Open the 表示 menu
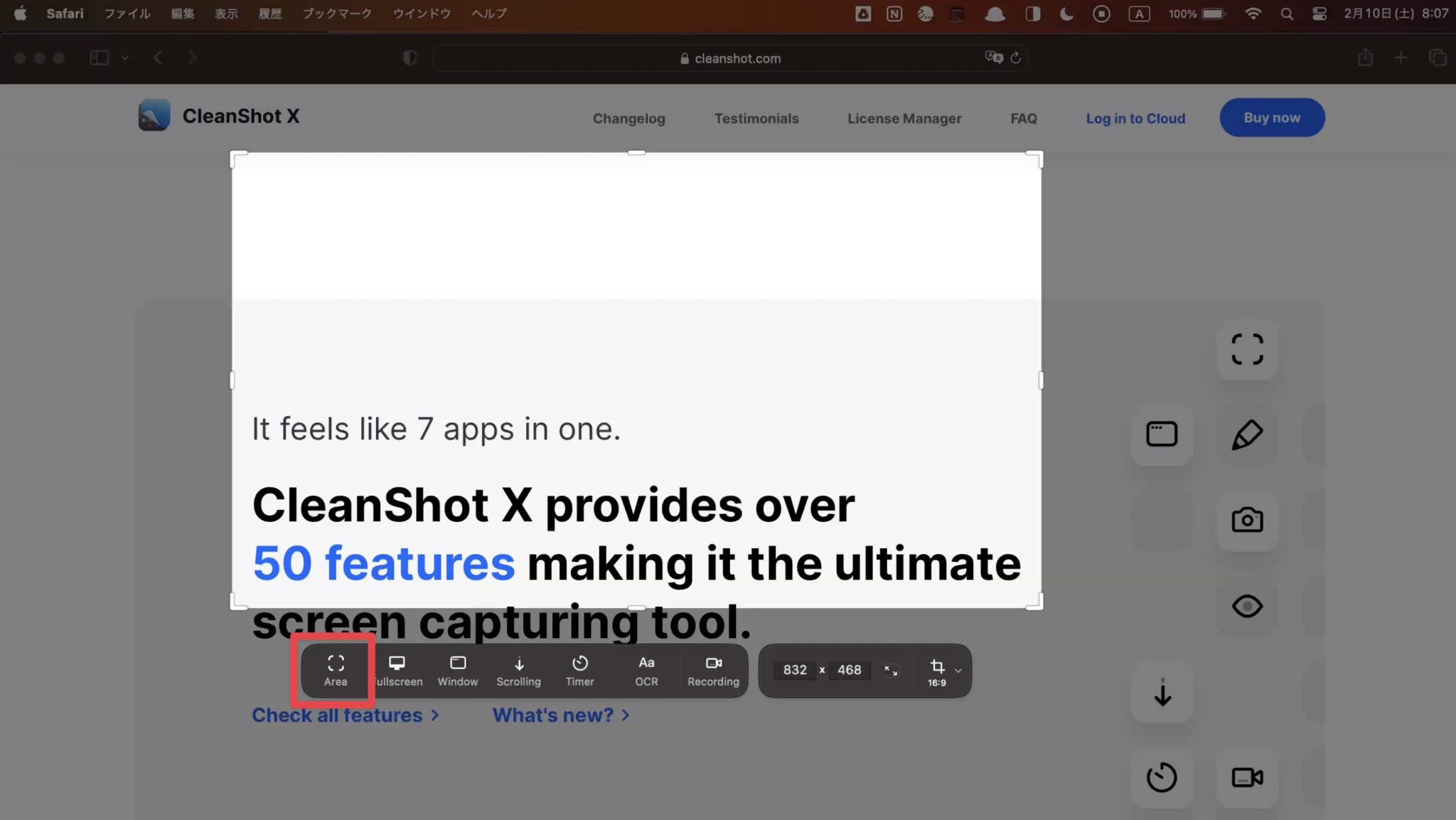1456x820 pixels. [x=226, y=14]
